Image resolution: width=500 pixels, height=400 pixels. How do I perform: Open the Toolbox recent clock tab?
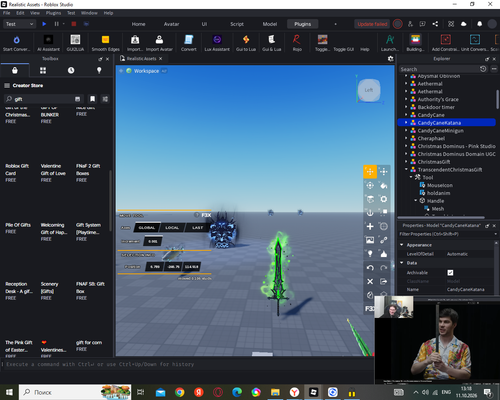[x=71, y=70]
